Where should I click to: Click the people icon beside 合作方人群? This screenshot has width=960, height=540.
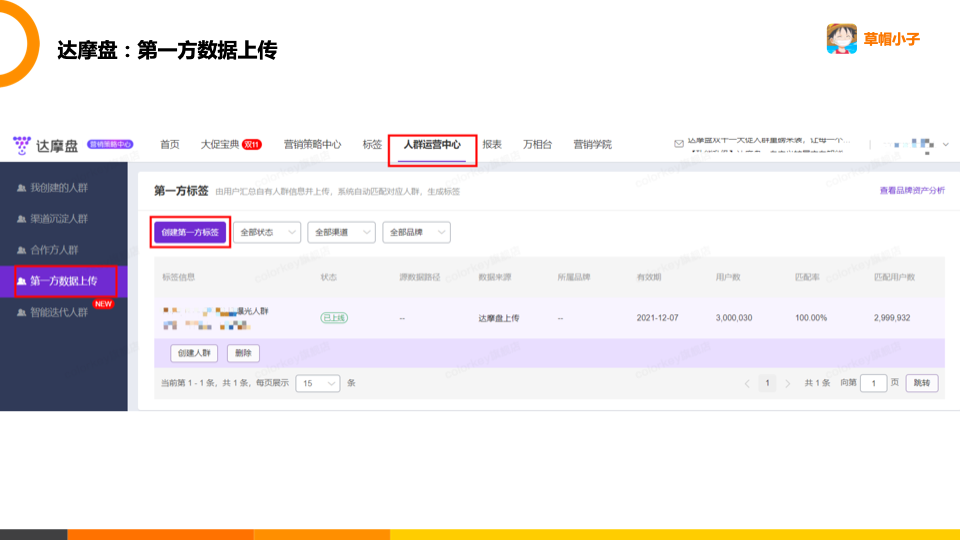click(x=21, y=250)
